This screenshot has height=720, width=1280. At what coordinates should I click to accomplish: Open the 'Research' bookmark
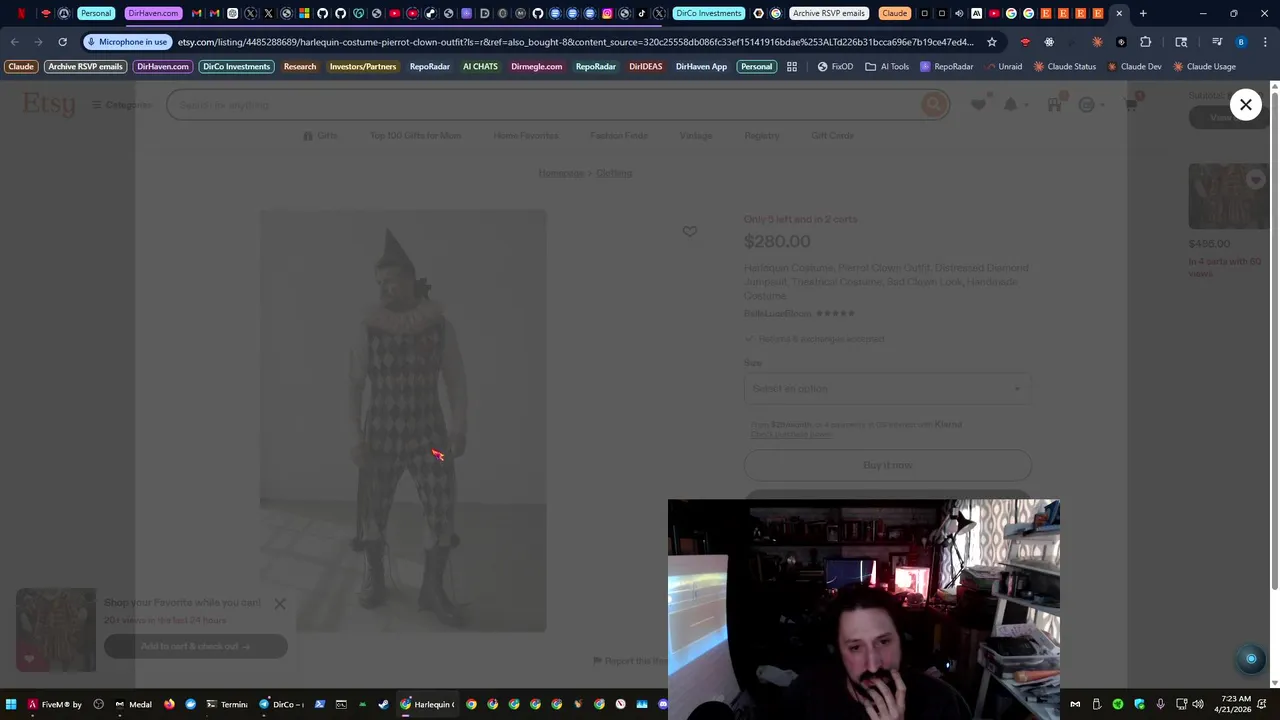(300, 66)
